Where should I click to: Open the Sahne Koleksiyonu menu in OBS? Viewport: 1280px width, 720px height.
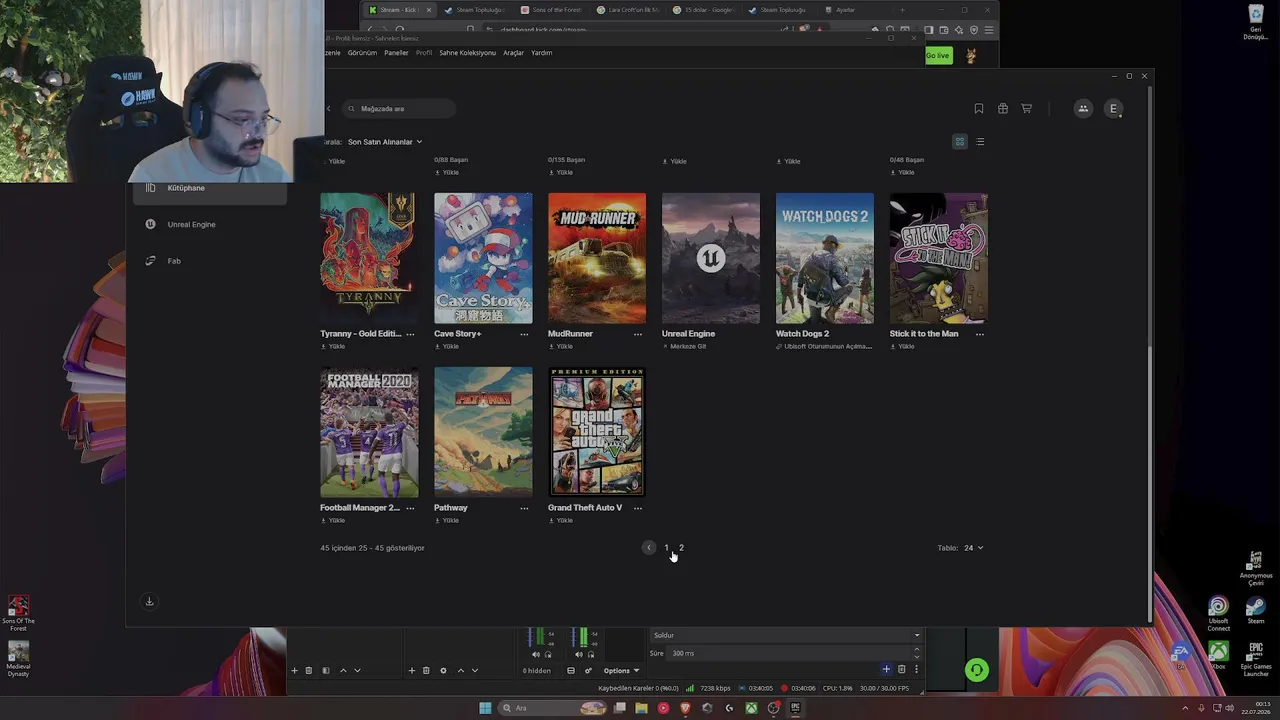[467, 53]
